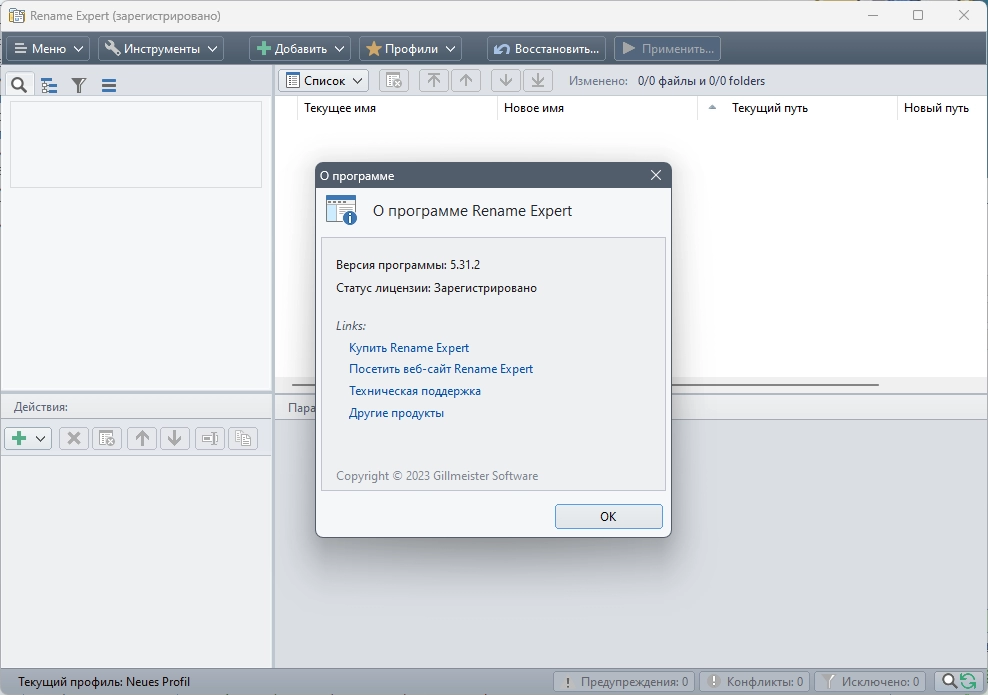This screenshot has width=988, height=695.
Task: Click the clear all actions icon
Action: [107, 439]
